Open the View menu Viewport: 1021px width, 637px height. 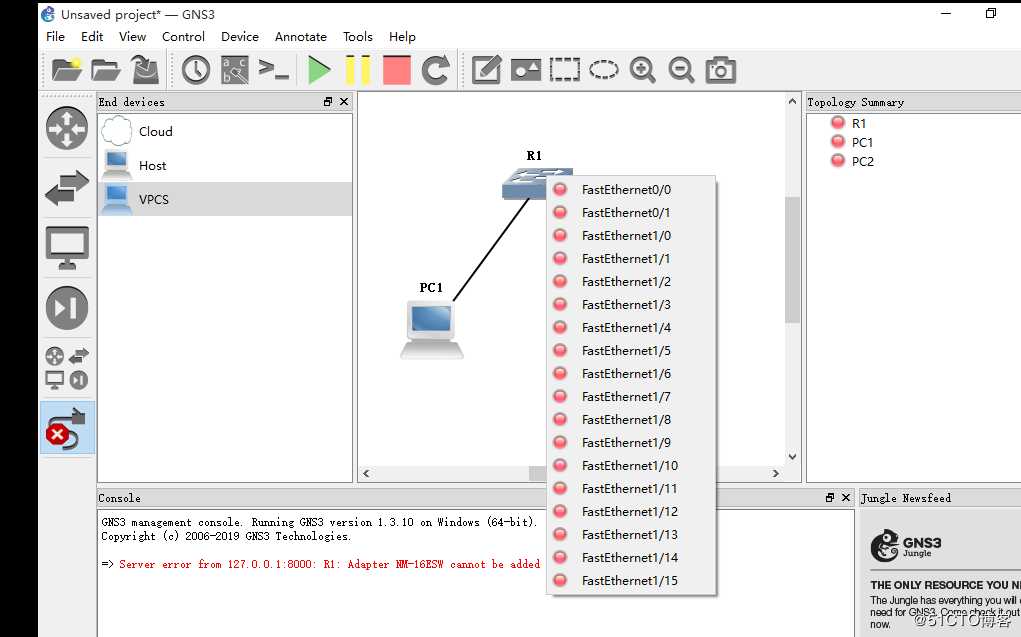tap(132, 36)
